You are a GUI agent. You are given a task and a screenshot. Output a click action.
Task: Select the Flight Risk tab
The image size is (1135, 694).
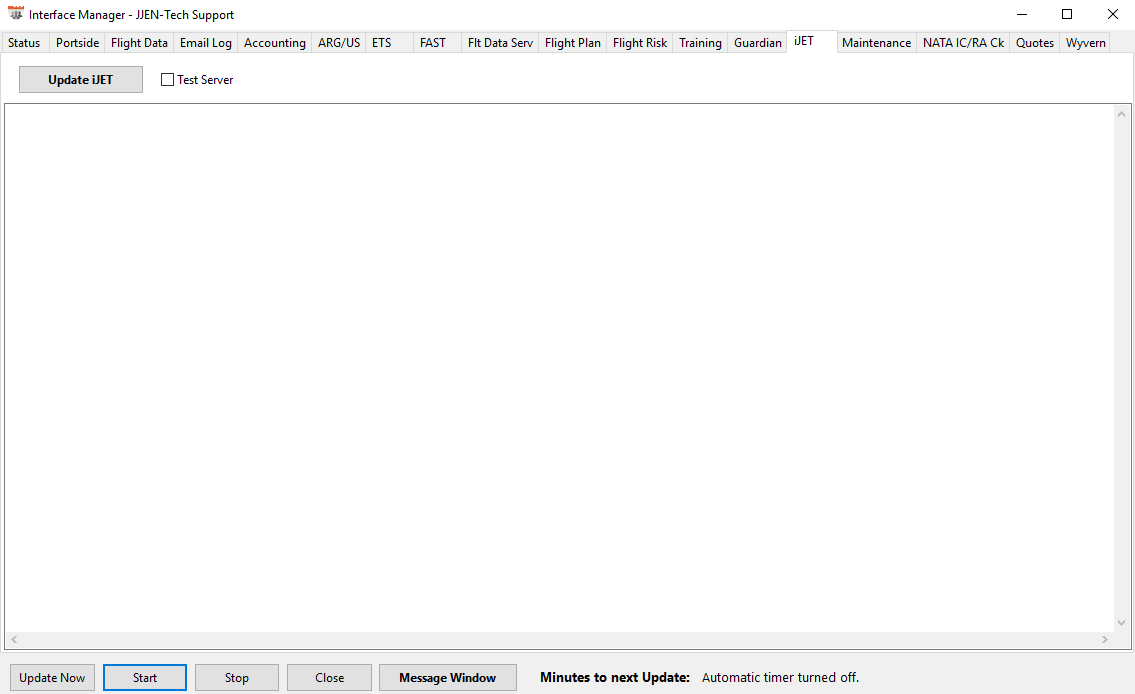(640, 43)
